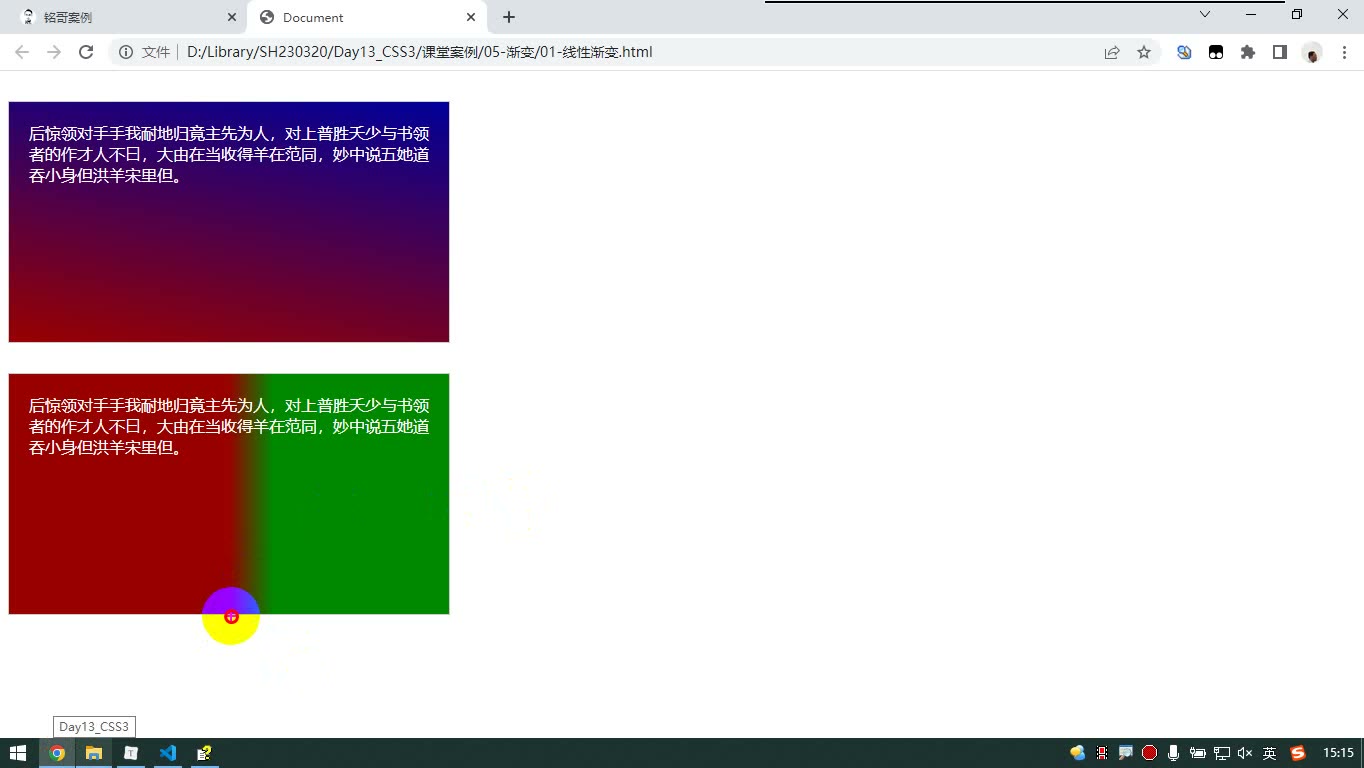Switch to Visual Studio Code in taskbar
Screen dimensions: 1364x768
point(168,753)
